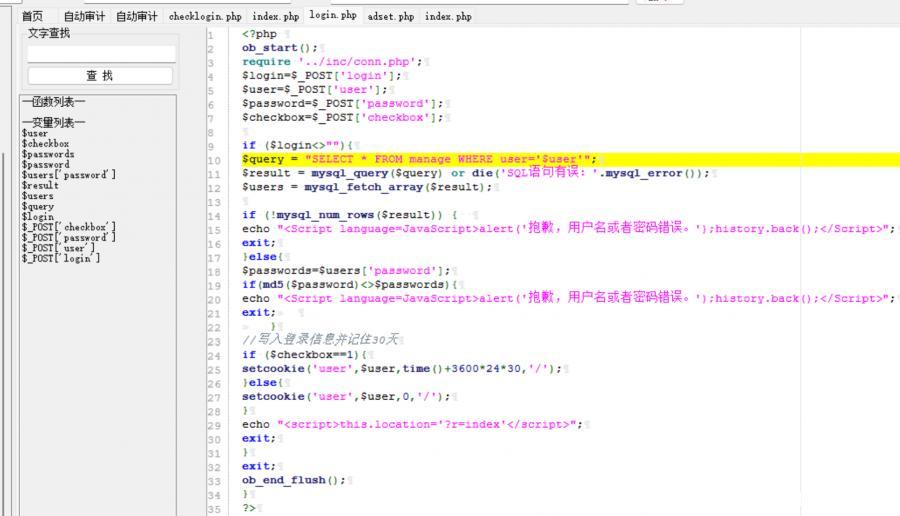
Task: Click the md5($password) comparison line
Action: click(350, 285)
